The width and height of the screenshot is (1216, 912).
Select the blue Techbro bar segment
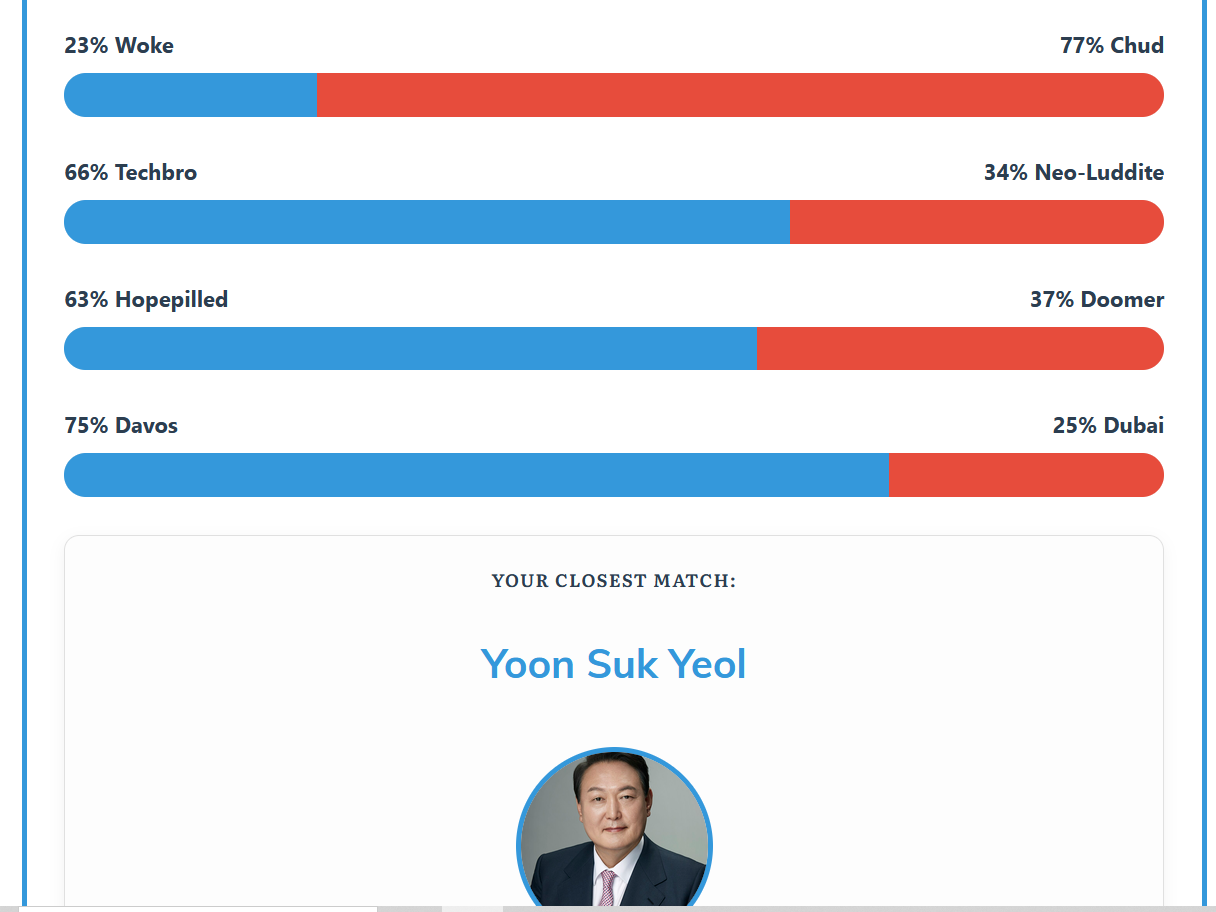coord(427,222)
